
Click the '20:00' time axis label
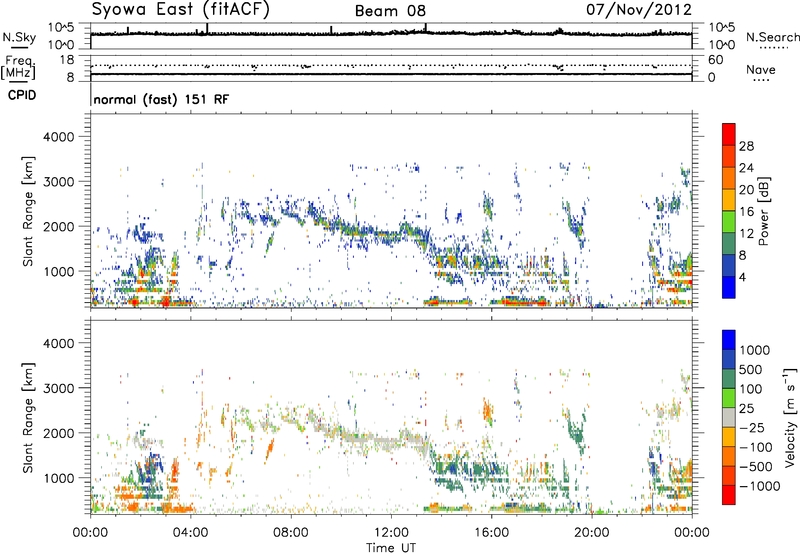tap(592, 532)
